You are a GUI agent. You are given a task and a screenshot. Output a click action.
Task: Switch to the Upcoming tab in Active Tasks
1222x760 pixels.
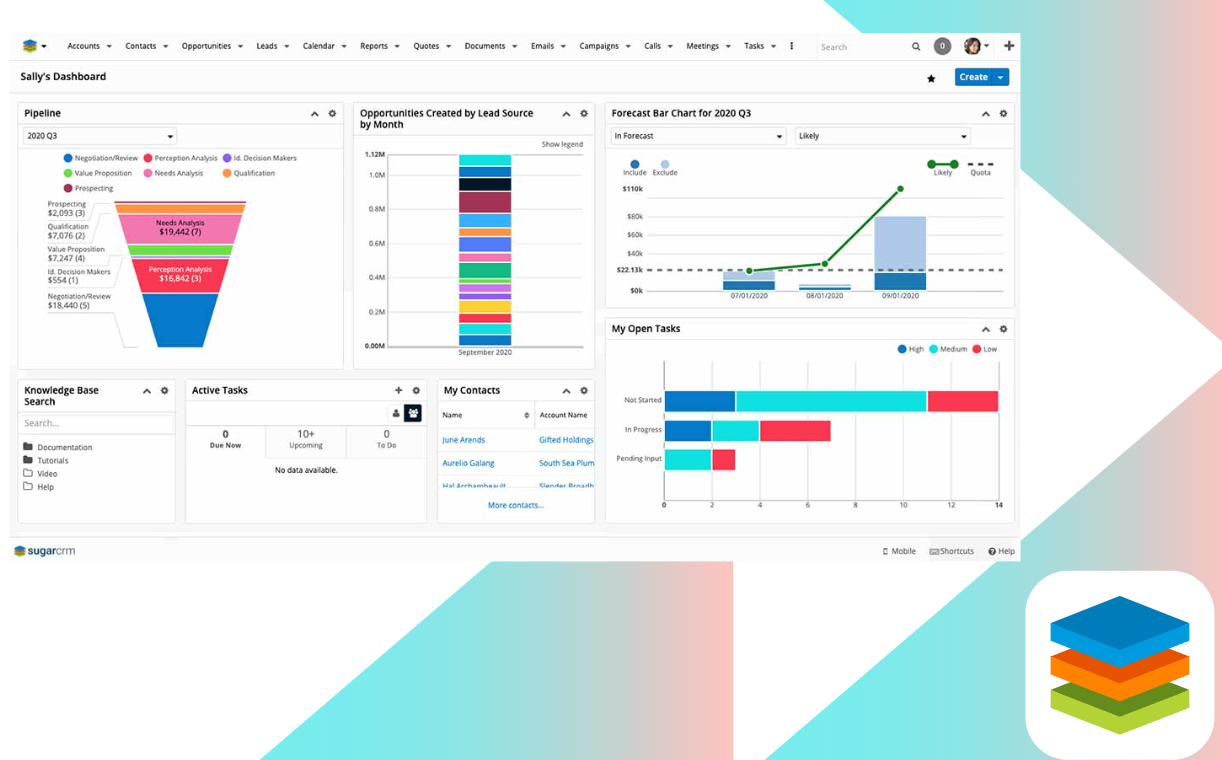click(306, 439)
